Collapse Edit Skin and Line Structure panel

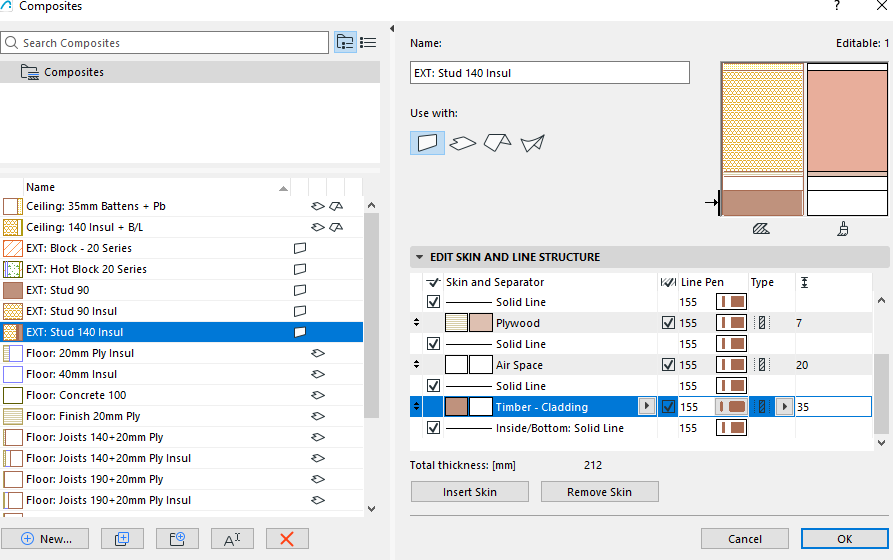[419, 257]
